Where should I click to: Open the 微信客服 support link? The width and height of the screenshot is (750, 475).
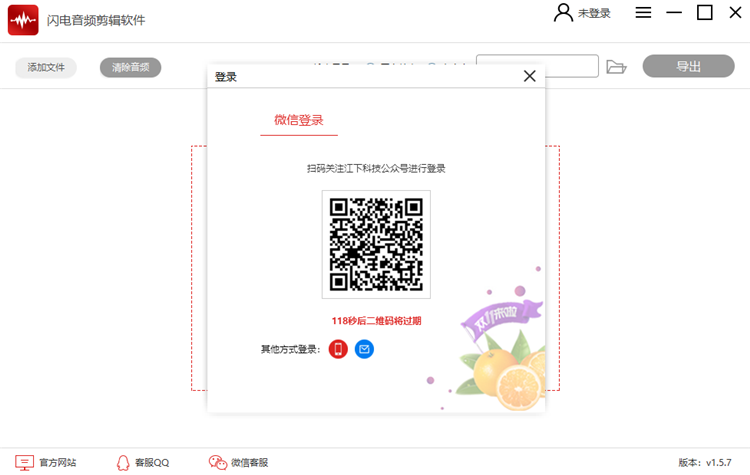click(x=250, y=463)
